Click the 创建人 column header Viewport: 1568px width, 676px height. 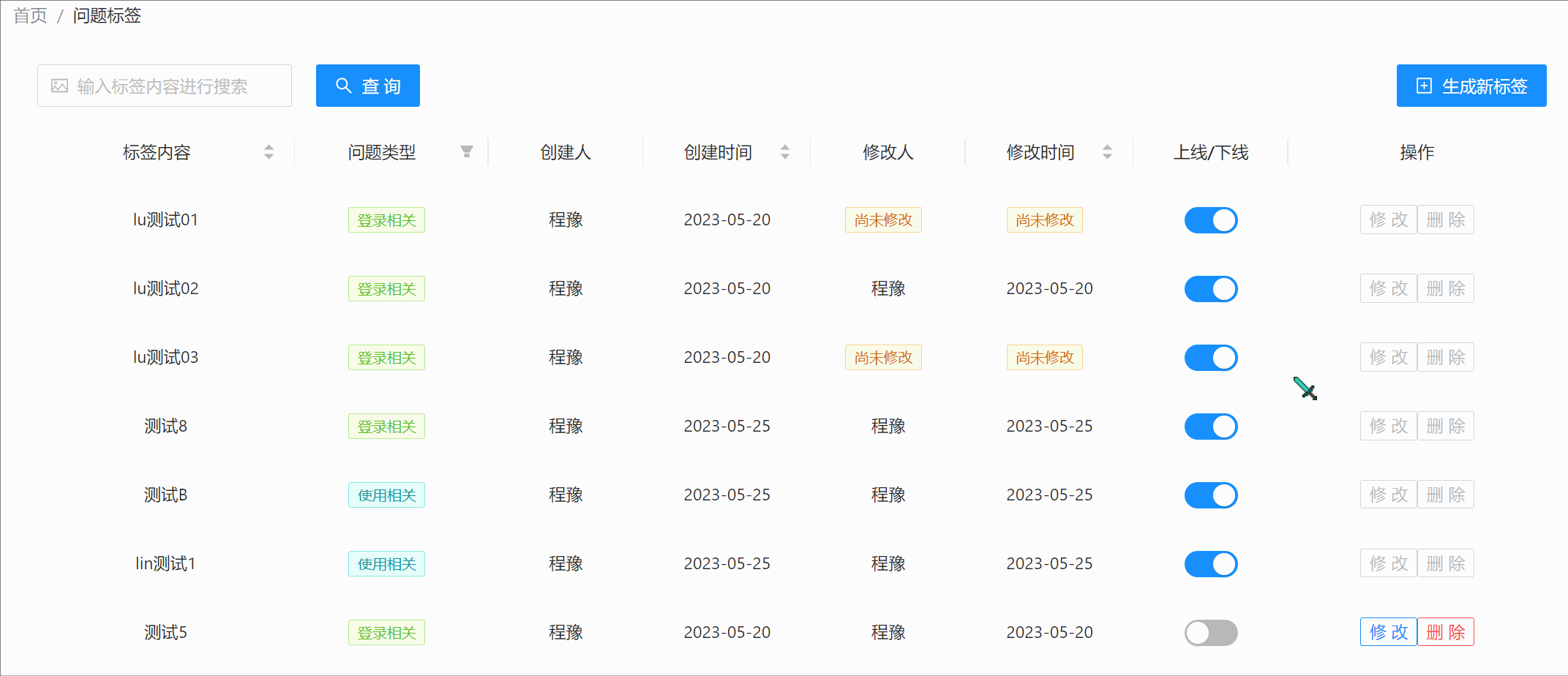coord(566,152)
